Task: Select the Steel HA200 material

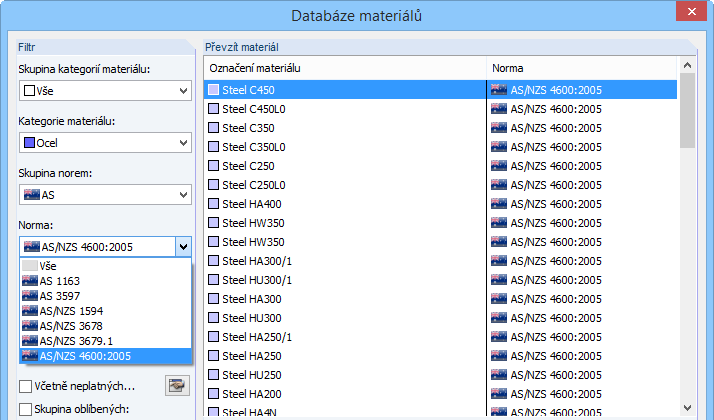Action: (x=440, y=394)
